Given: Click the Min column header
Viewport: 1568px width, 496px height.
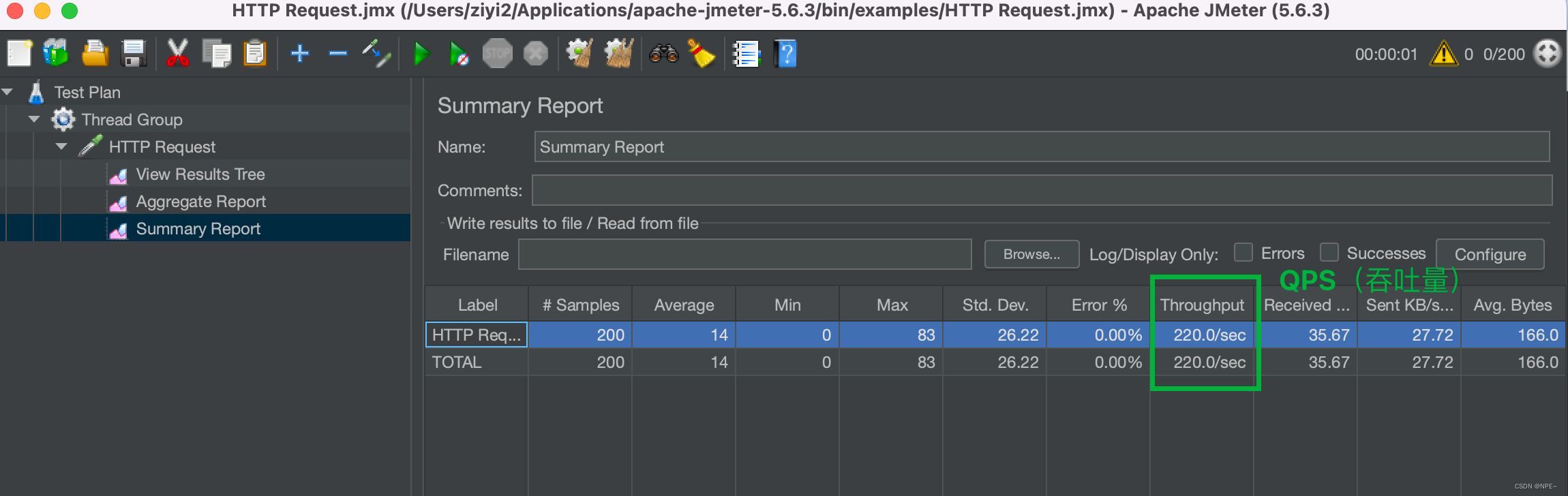Looking at the screenshot, I should pyautogui.click(x=788, y=305).
